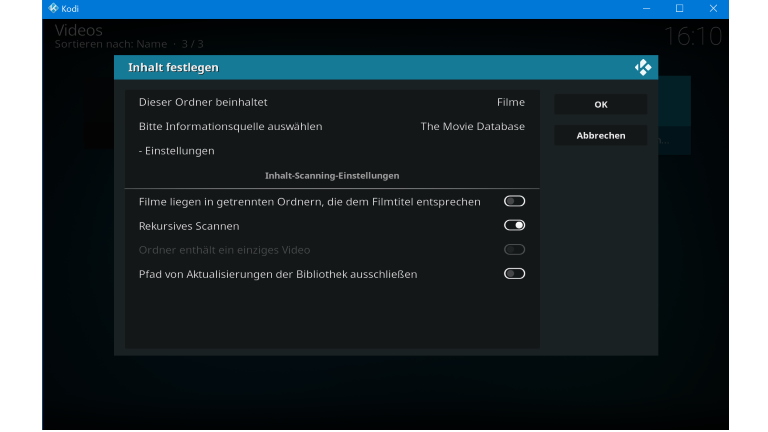Toggle 'Pfad von Aktualisierungen der Bibliothek ausschließen'

(x=514, y=274)
